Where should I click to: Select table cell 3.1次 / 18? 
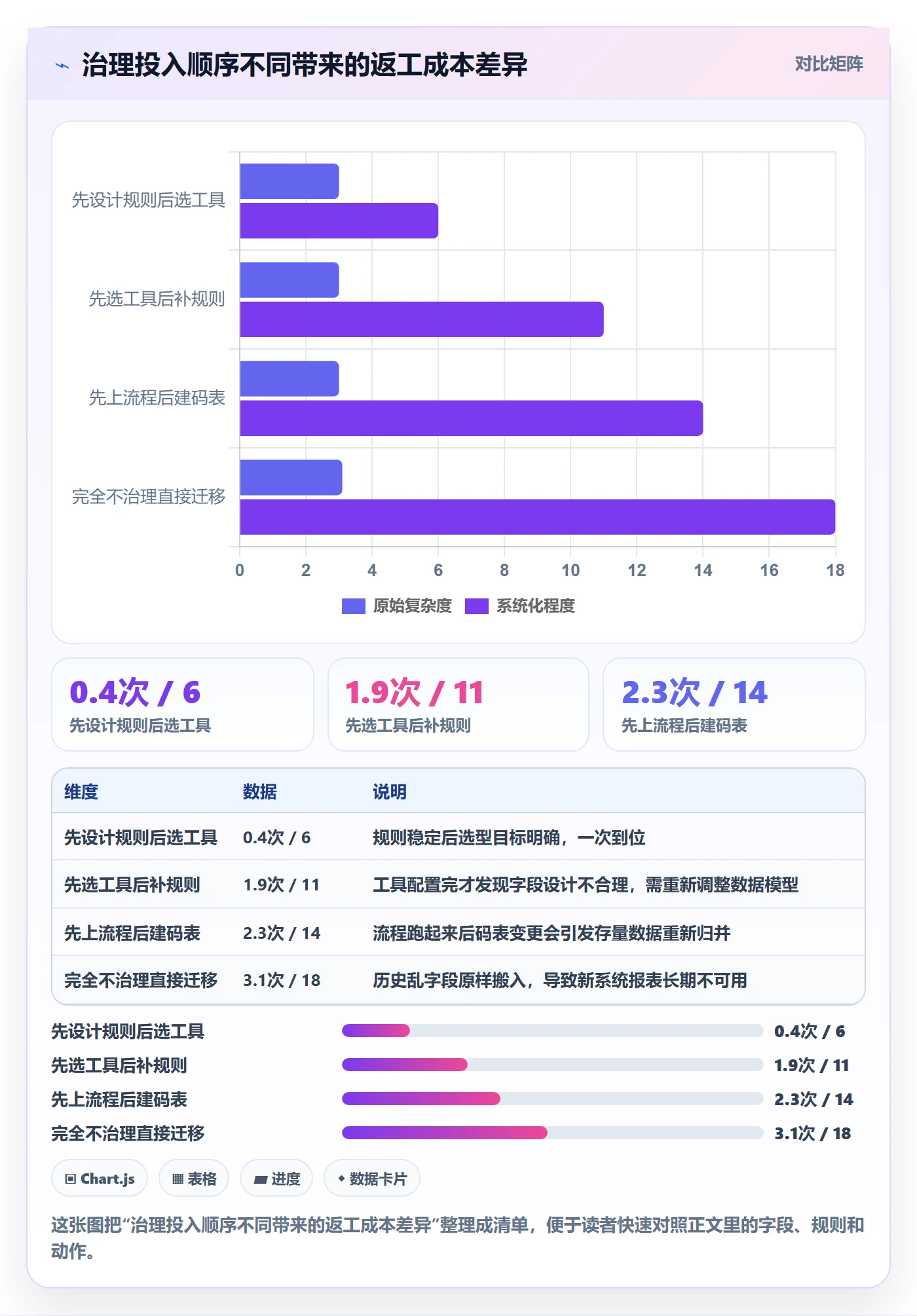click(x=282, y=980)
